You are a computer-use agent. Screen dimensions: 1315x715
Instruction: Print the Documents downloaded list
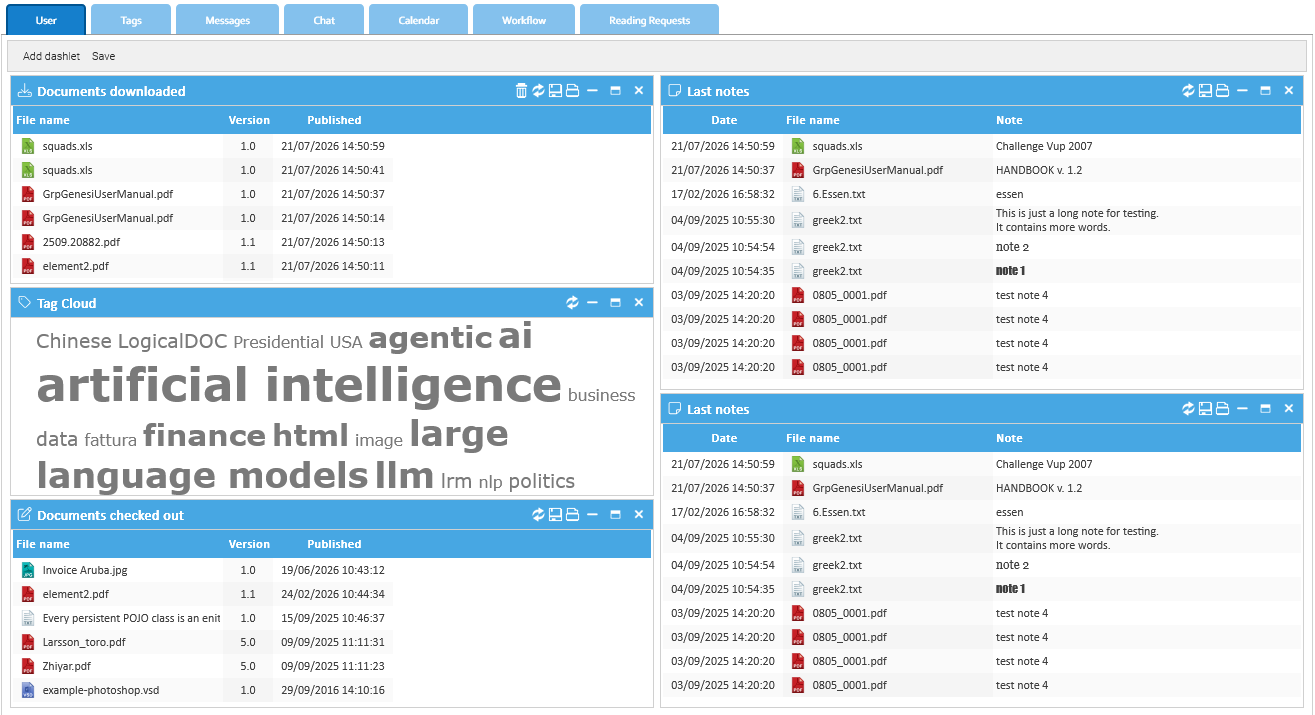[x=572, y=91]
